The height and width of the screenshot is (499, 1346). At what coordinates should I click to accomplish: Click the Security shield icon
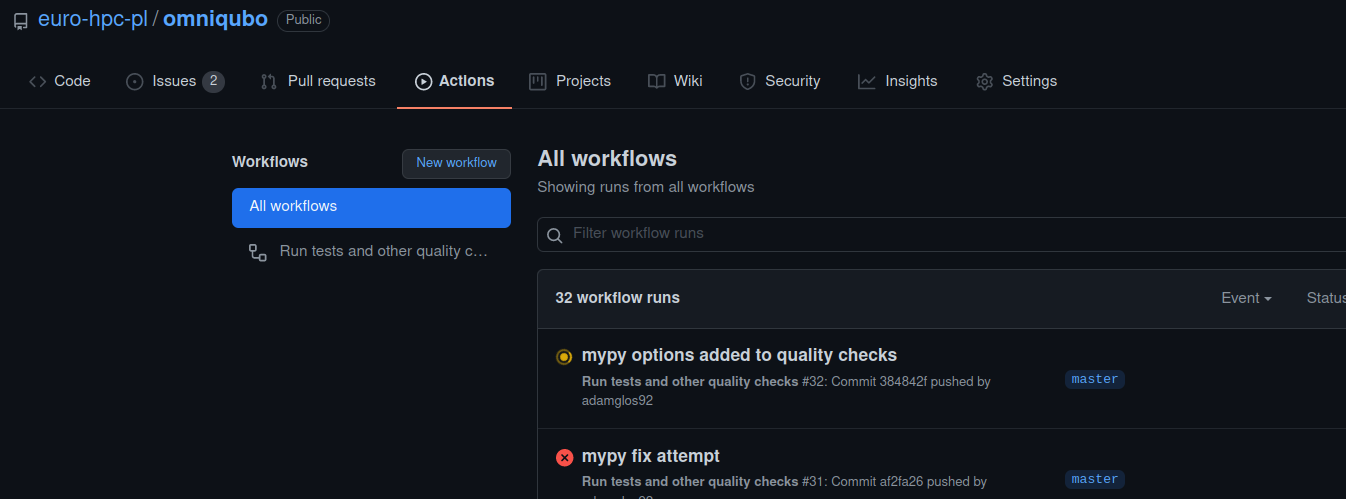[747, 82]
